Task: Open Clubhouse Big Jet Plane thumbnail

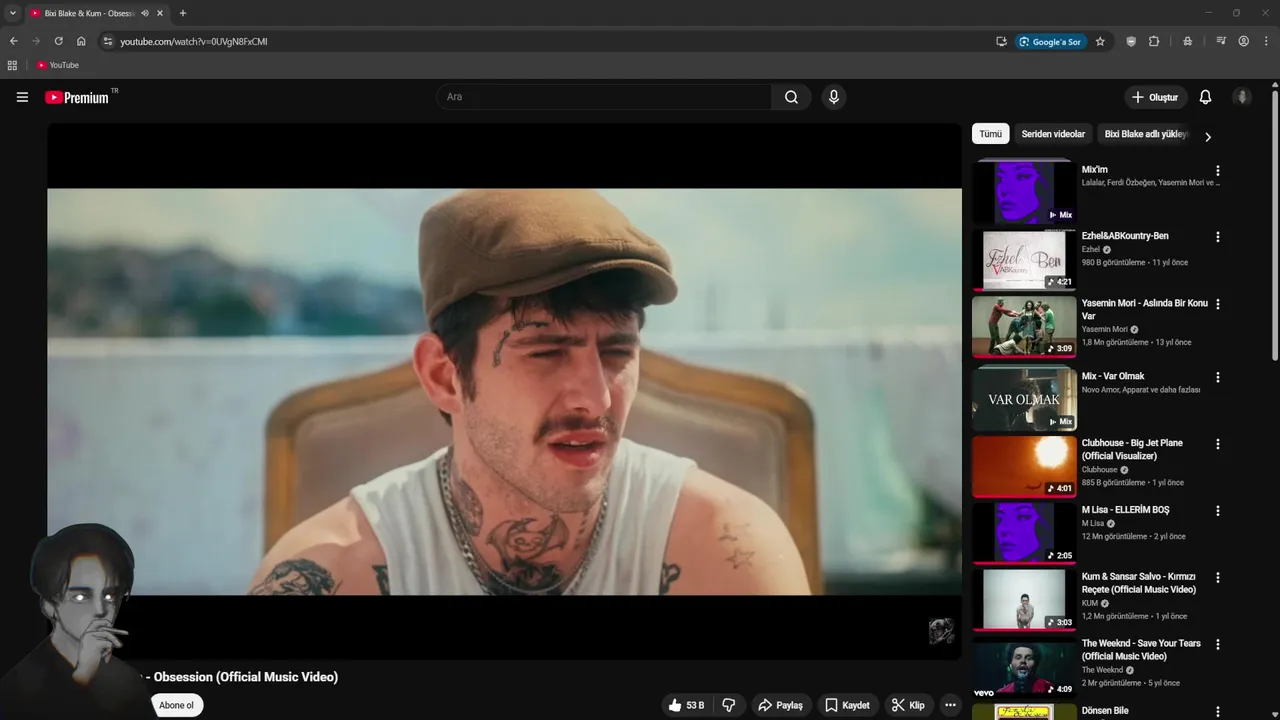Action: coord(1024,466)
